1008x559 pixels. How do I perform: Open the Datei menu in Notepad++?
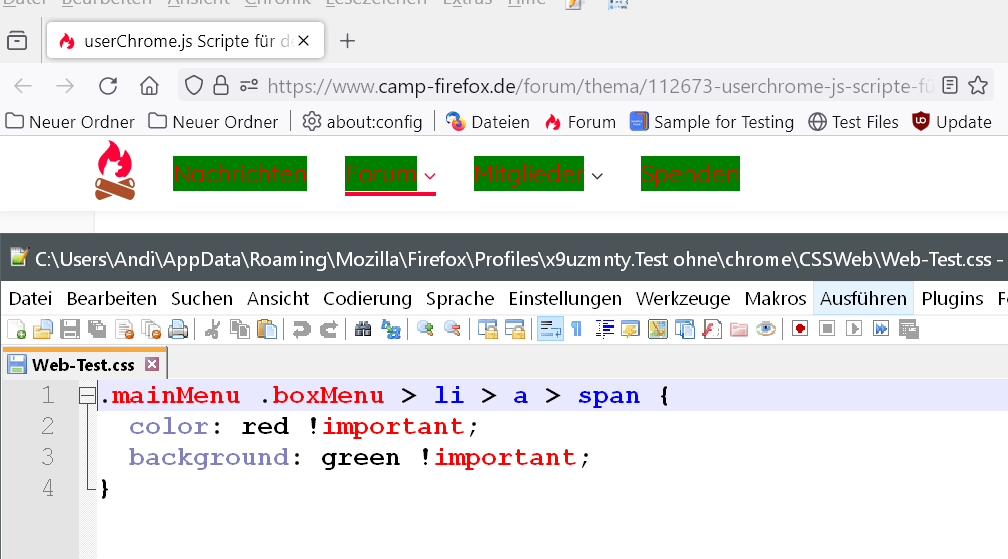click(30, 299)
